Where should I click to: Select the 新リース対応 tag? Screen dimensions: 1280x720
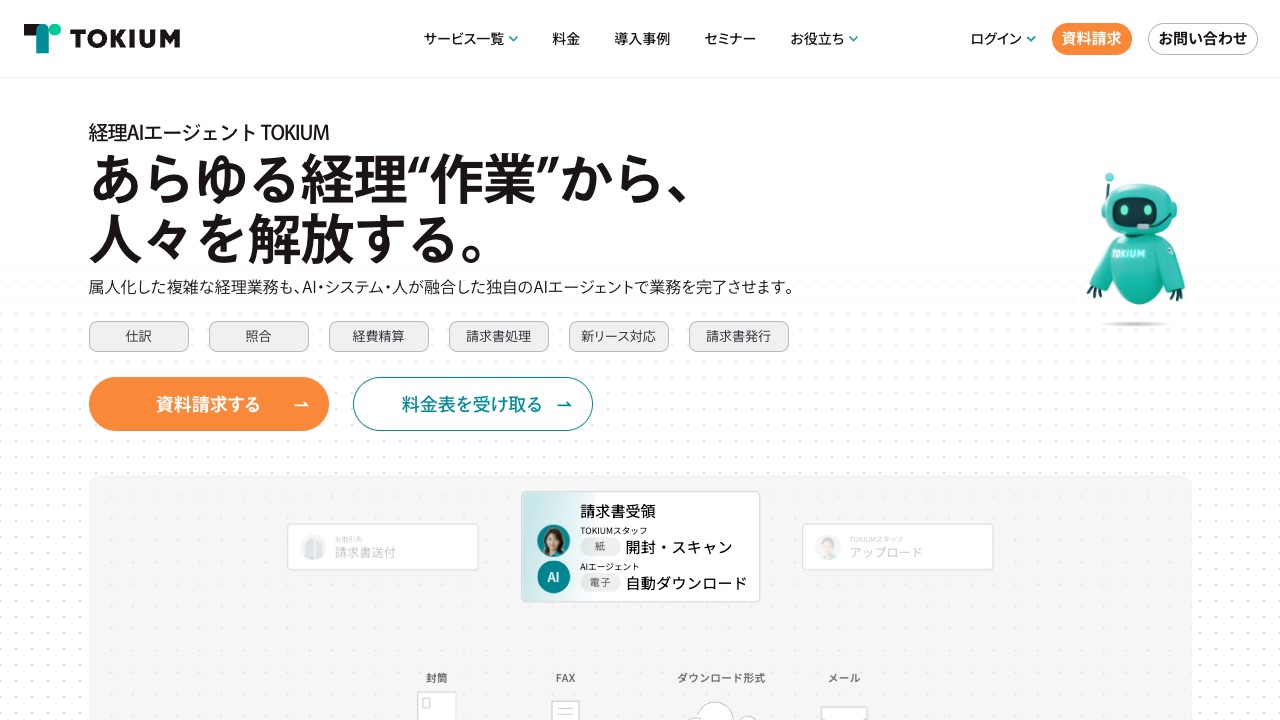(x=619, y=336)
